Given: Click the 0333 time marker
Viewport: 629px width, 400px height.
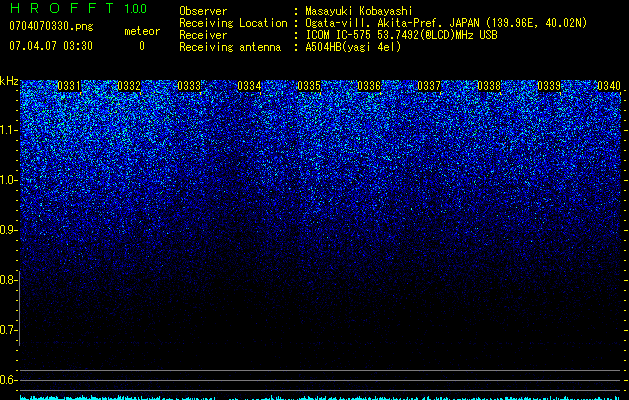Looking at the screenshot, I should click(189, 86).
